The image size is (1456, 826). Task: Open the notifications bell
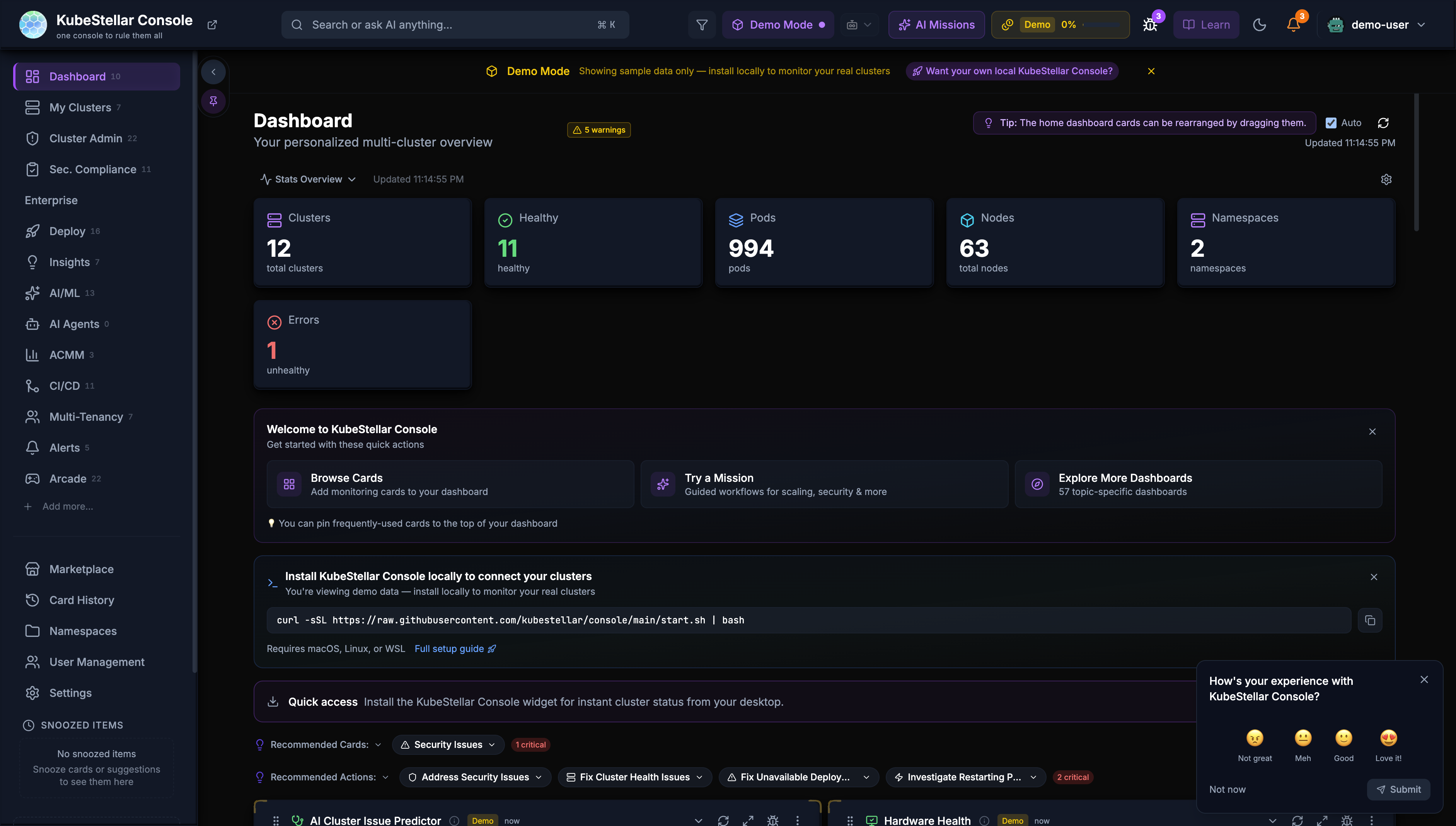click(x=1293, y=25)
